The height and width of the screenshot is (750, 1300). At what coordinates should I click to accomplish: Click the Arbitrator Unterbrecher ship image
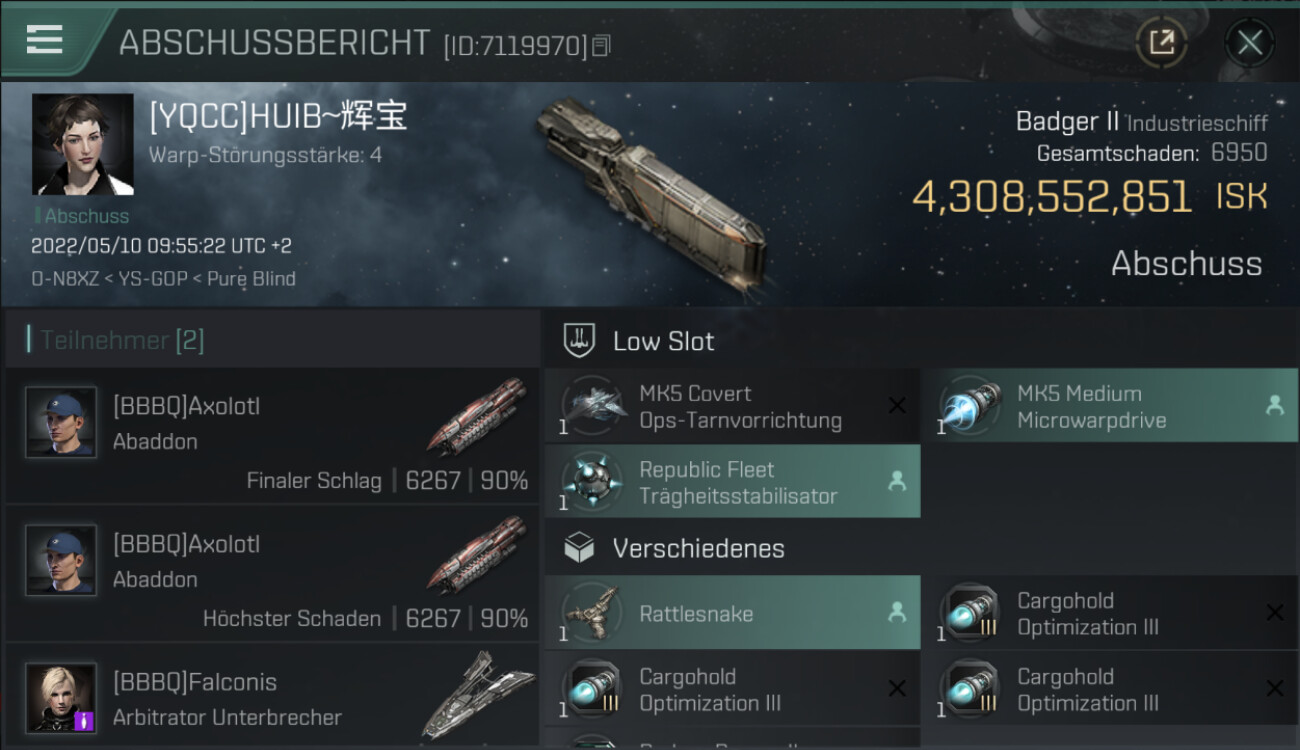pyautogui.click(x=477, y=695)
